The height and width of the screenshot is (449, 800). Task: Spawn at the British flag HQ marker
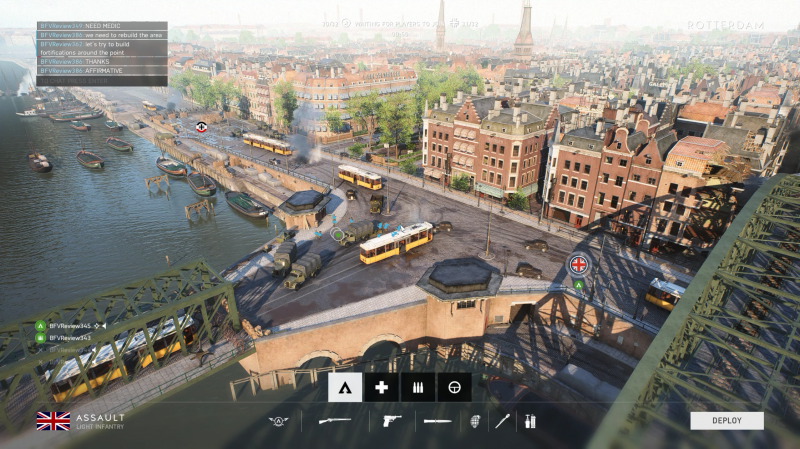coord(579,264)
